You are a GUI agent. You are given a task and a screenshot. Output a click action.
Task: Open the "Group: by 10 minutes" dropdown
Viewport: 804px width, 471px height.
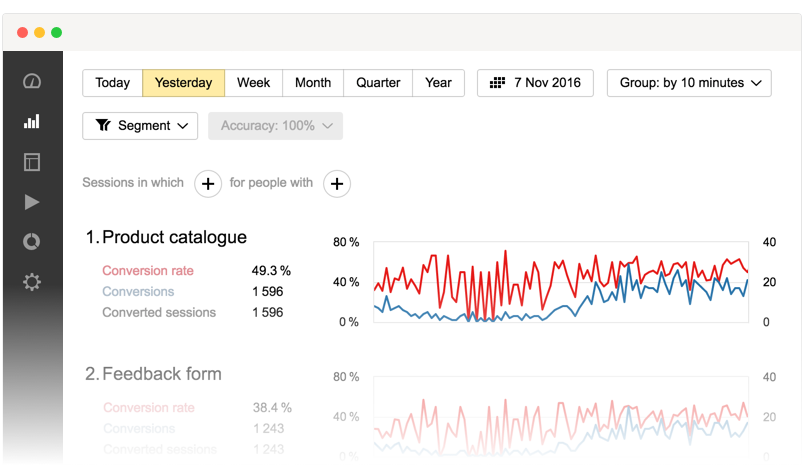(689, 83)
